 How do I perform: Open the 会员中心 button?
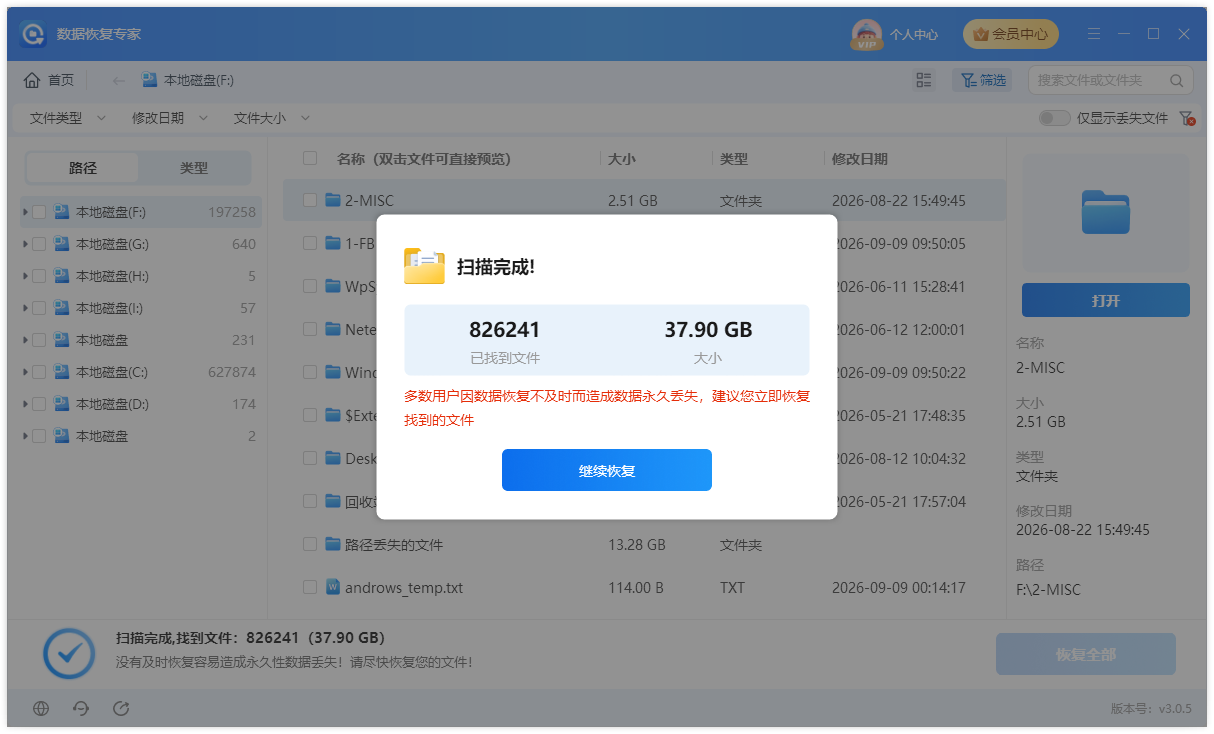(1010, 34)
